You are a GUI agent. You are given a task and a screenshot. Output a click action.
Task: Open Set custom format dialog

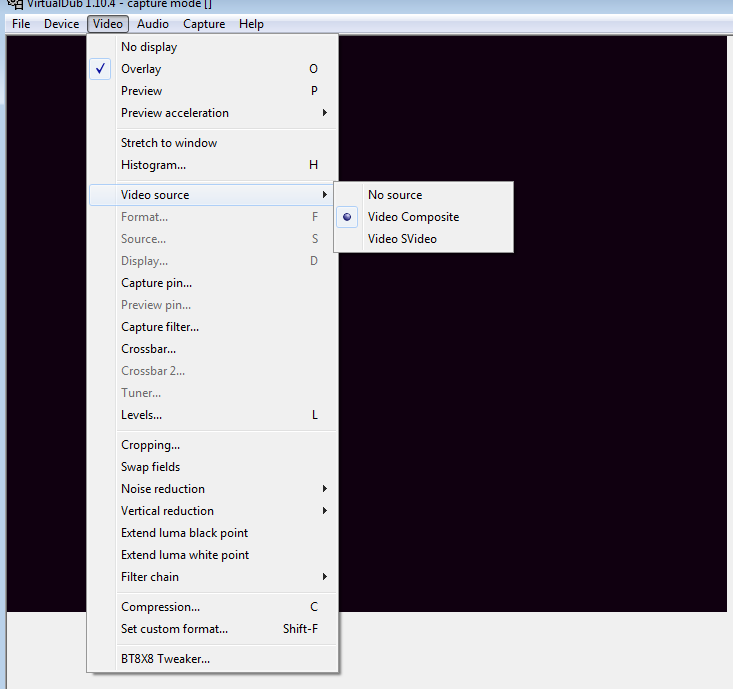coord(213,629)
